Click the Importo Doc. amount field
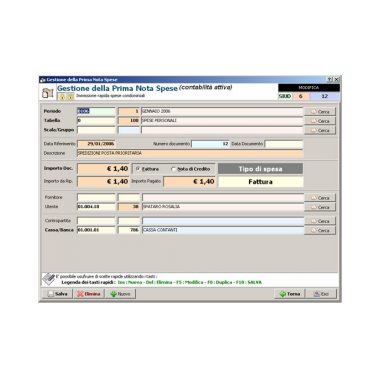The width and height of the screenshot is (380, 380). point(103,169)
